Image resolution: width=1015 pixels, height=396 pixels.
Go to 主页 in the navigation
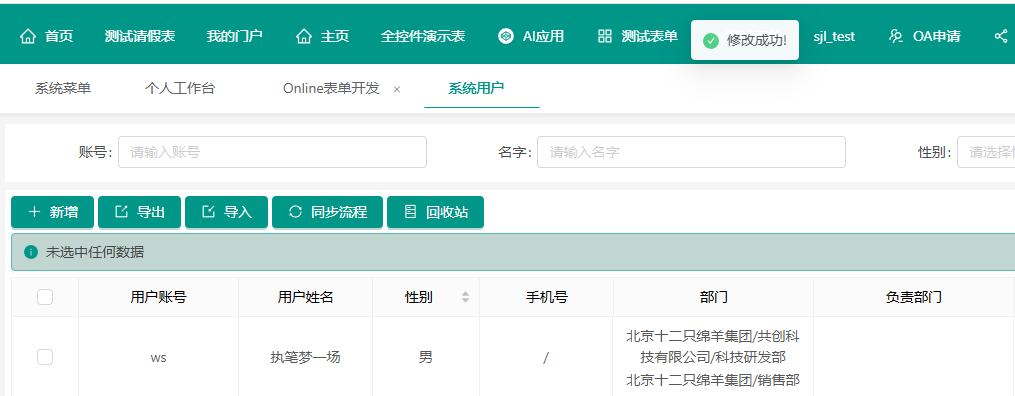[322, 36]
